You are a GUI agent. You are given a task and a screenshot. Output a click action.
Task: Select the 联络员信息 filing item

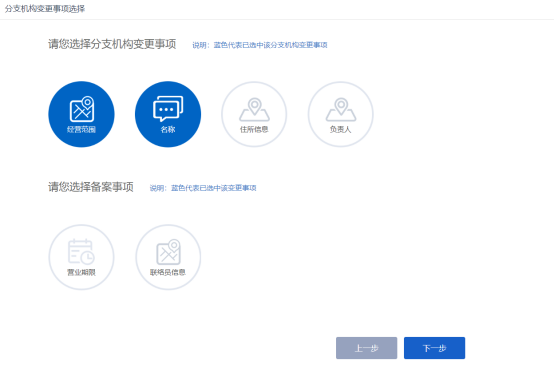[168, 257]
